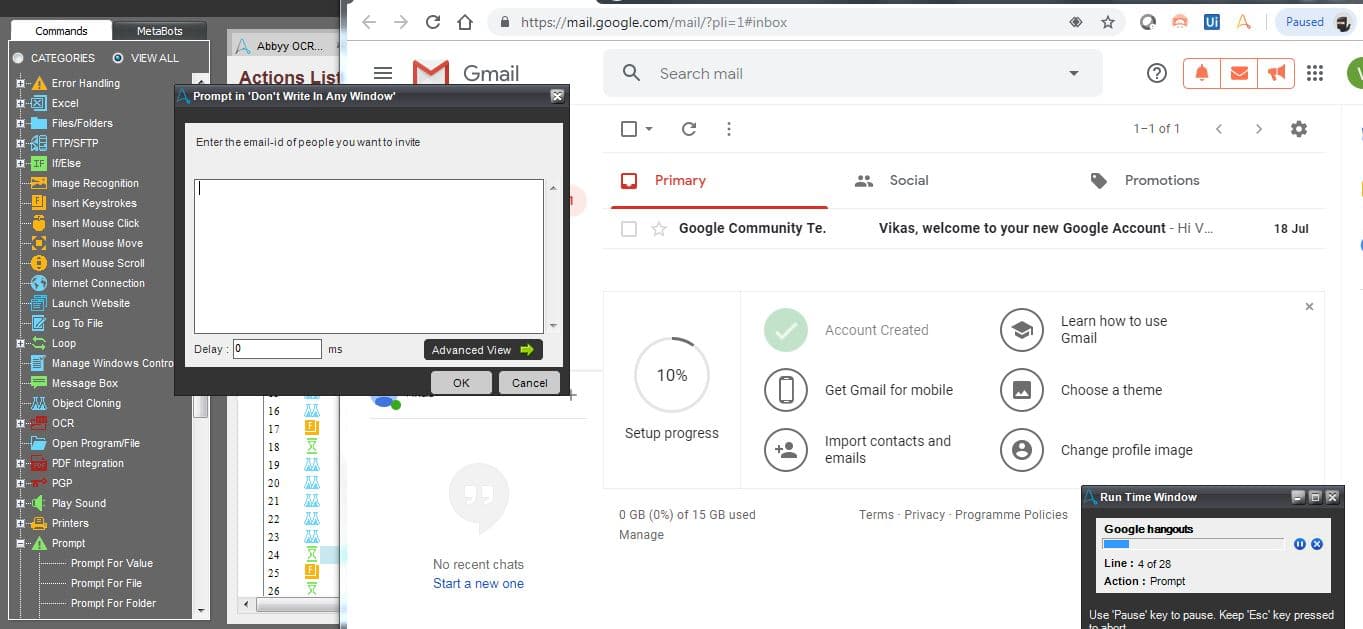This screenshot has height=629, width=1363.
Task: Click OK in the Prompt dialog
Action: coord(461,383)
